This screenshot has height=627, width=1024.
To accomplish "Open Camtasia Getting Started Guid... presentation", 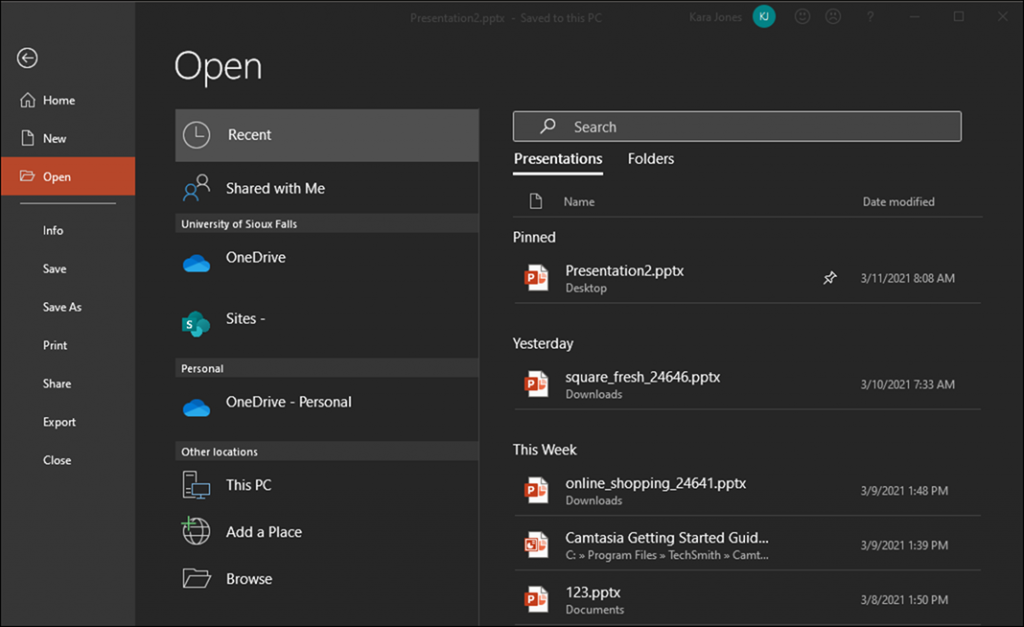I will tap(667, 538).
